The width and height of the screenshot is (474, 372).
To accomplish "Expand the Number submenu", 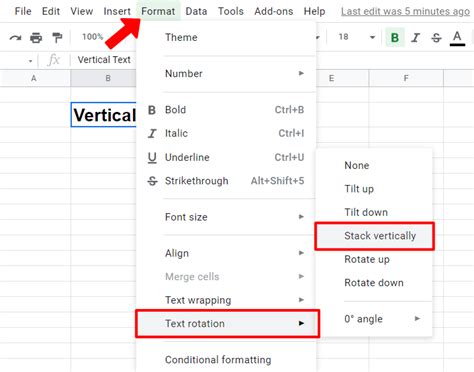I will click(x=226, y=73).
